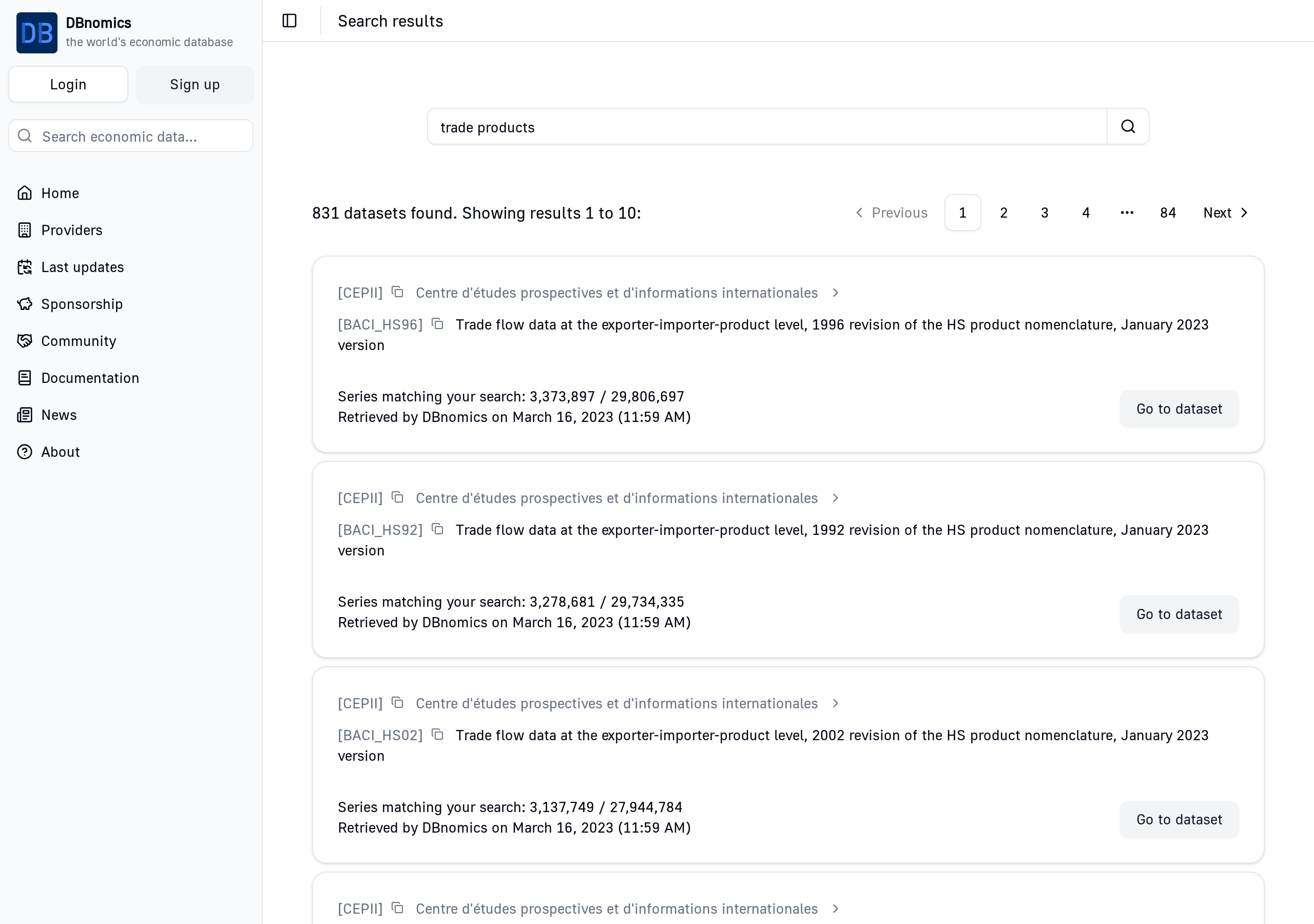This screenshot has height=924, width=1314.
Task: Open Last updates in the sidebar
Action: [x=131, y=267]
